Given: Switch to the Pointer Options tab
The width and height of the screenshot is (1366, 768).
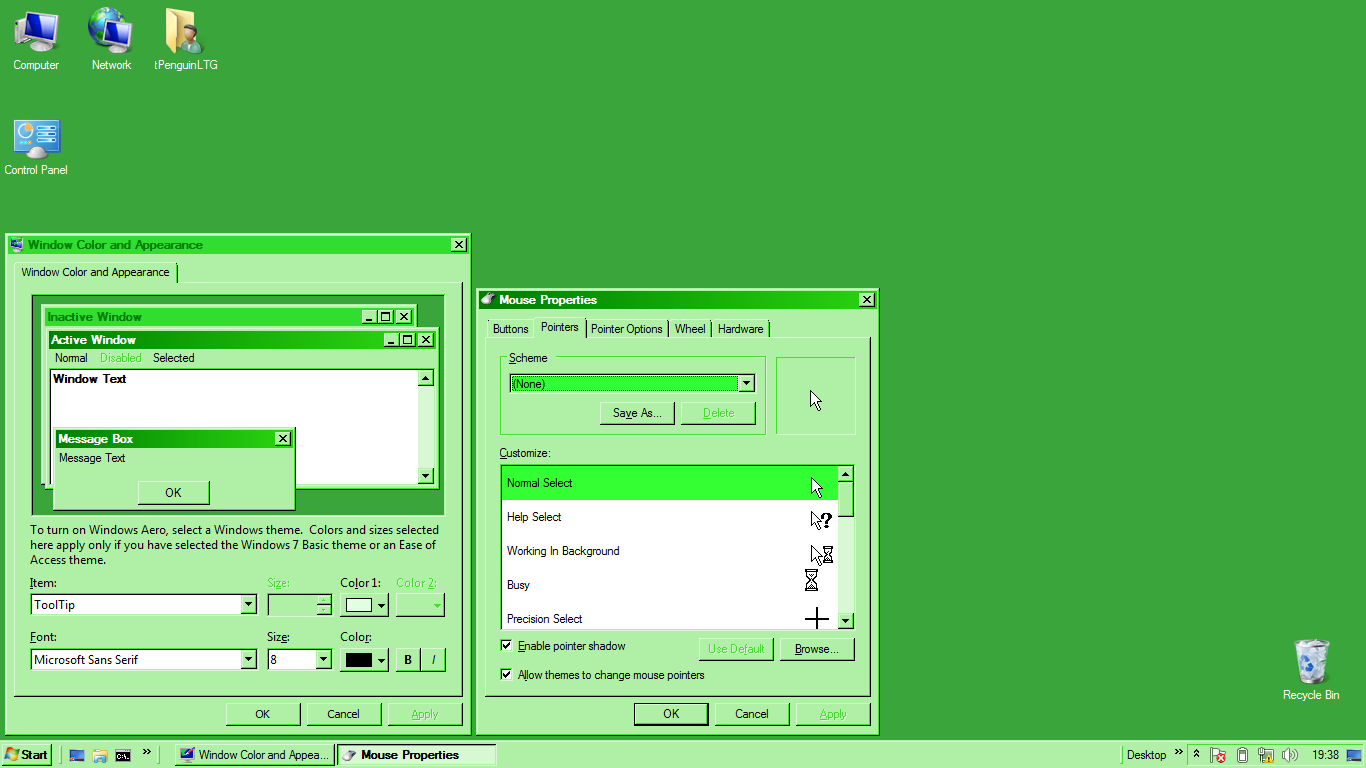Looking at the screenshot, I should pos(627,329).
